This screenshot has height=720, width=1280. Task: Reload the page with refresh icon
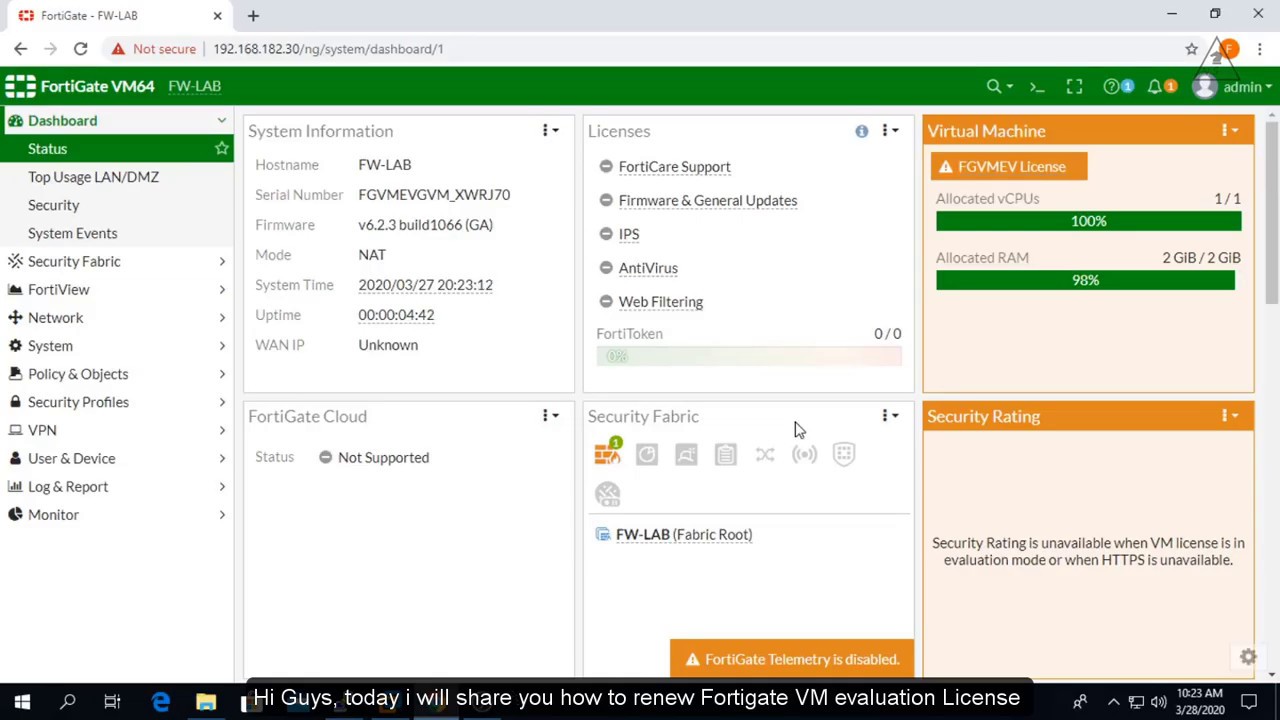point(81,48)
